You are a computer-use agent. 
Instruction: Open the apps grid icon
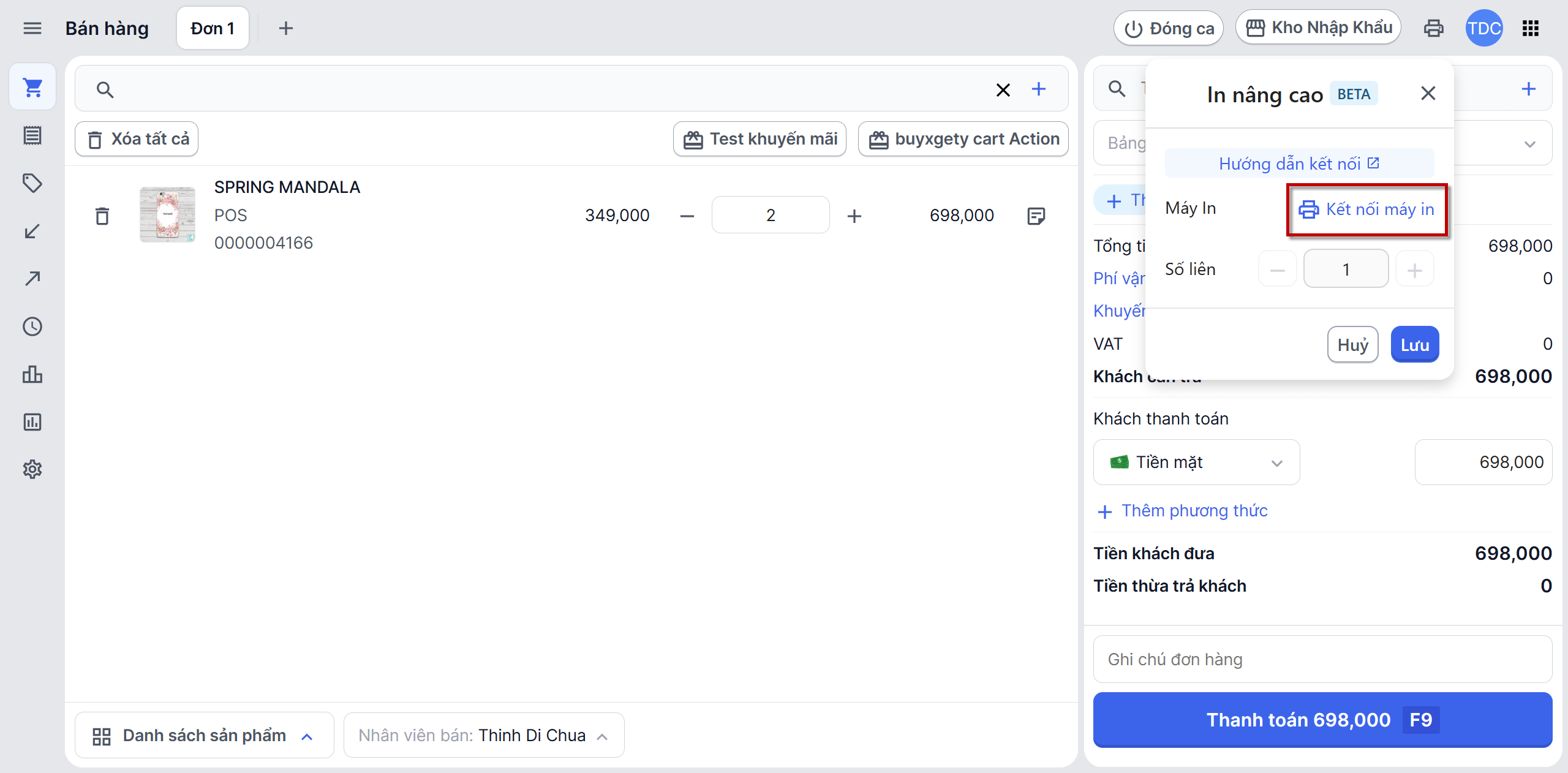coord(1530,28)
